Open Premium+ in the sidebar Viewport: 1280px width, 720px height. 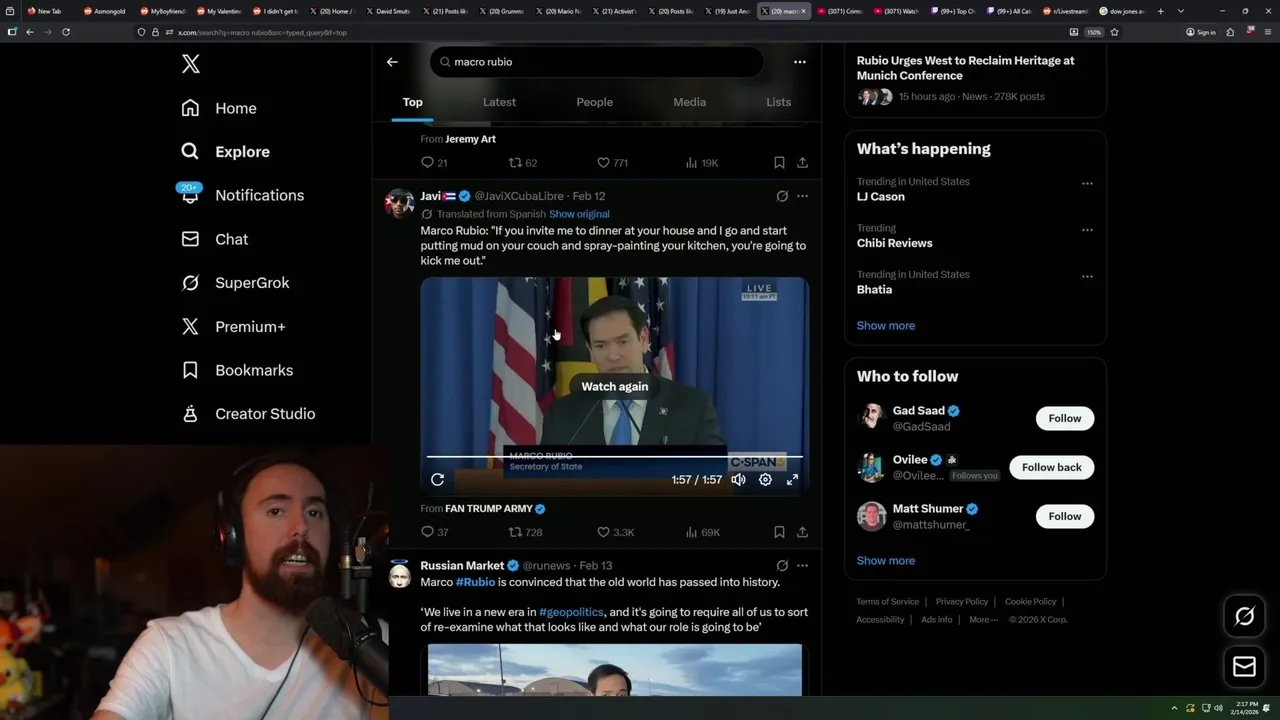click(234, 327)
